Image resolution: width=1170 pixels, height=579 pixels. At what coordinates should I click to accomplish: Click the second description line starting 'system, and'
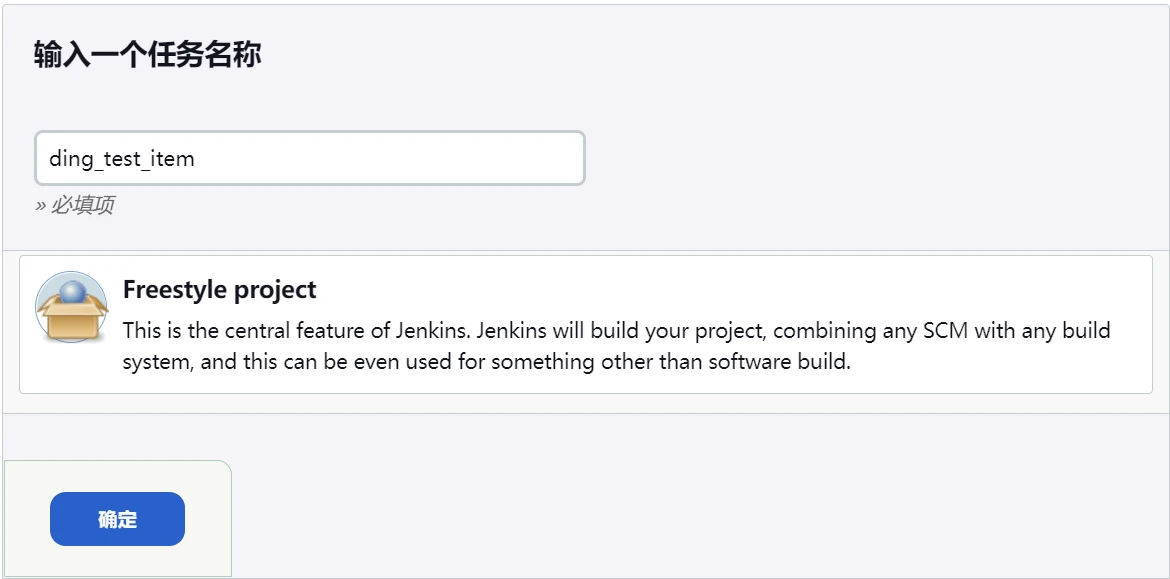coord(300,362)
